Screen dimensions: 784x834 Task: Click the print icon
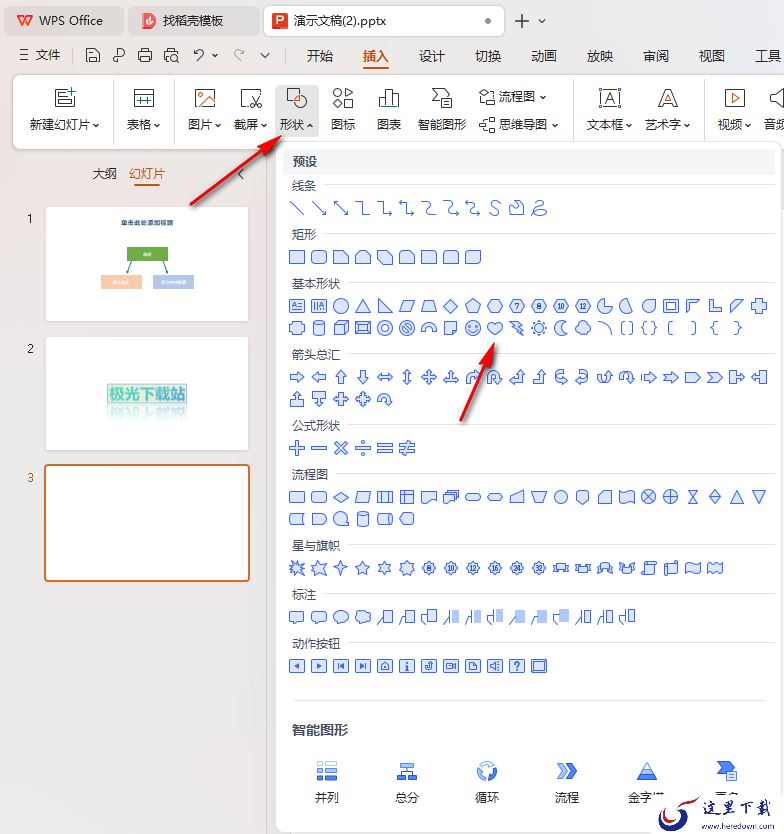(x=145, y=55)
